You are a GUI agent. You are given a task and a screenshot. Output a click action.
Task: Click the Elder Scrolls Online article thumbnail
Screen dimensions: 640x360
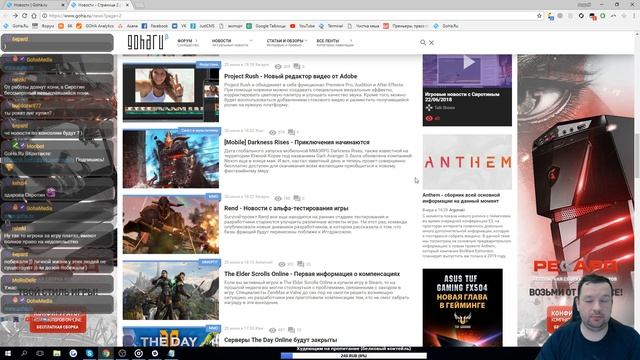(171, 290)
